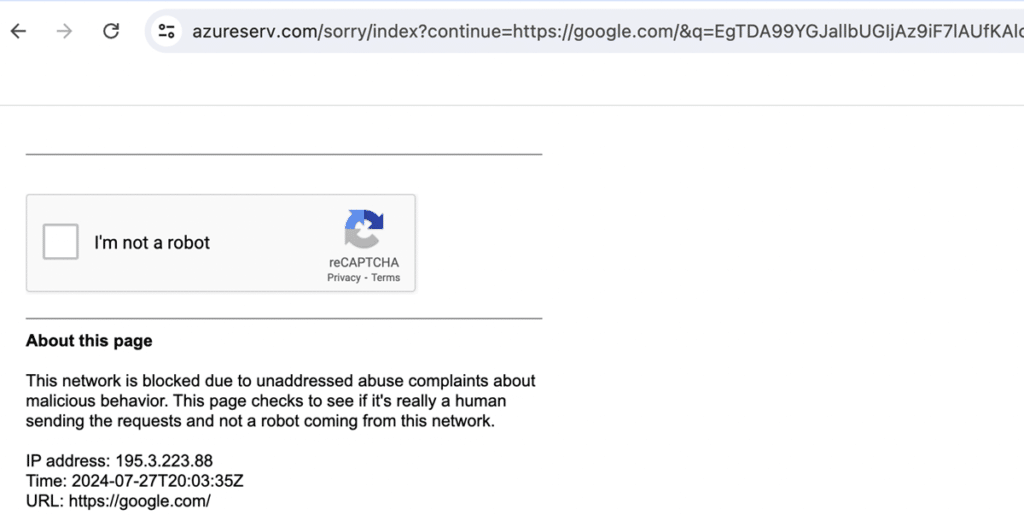Select the "About this page" heading
This screenshot has height=515, width=1024.
pos(89,341)
